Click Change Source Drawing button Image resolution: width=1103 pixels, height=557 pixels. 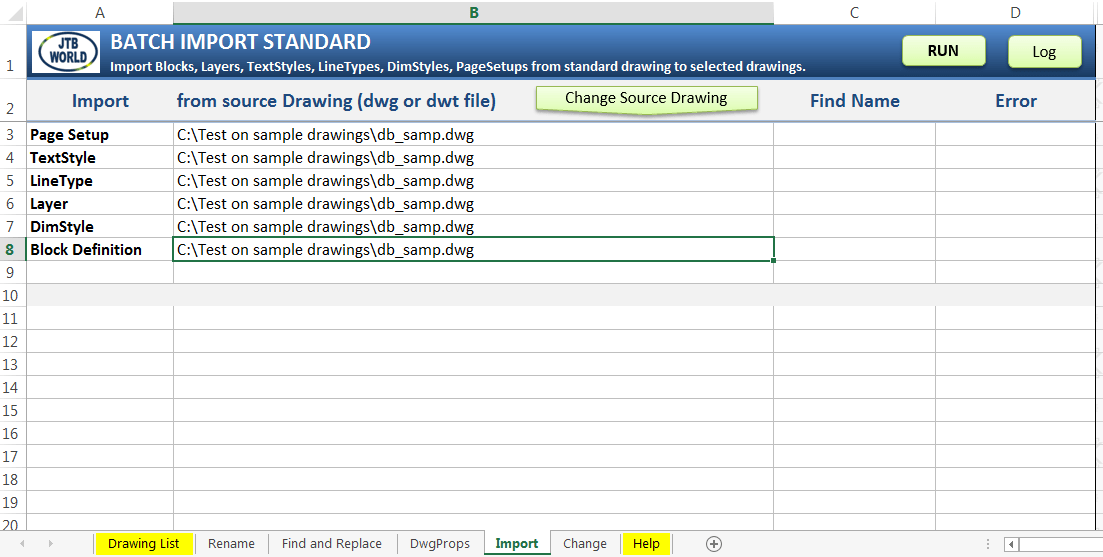[646, 98]
